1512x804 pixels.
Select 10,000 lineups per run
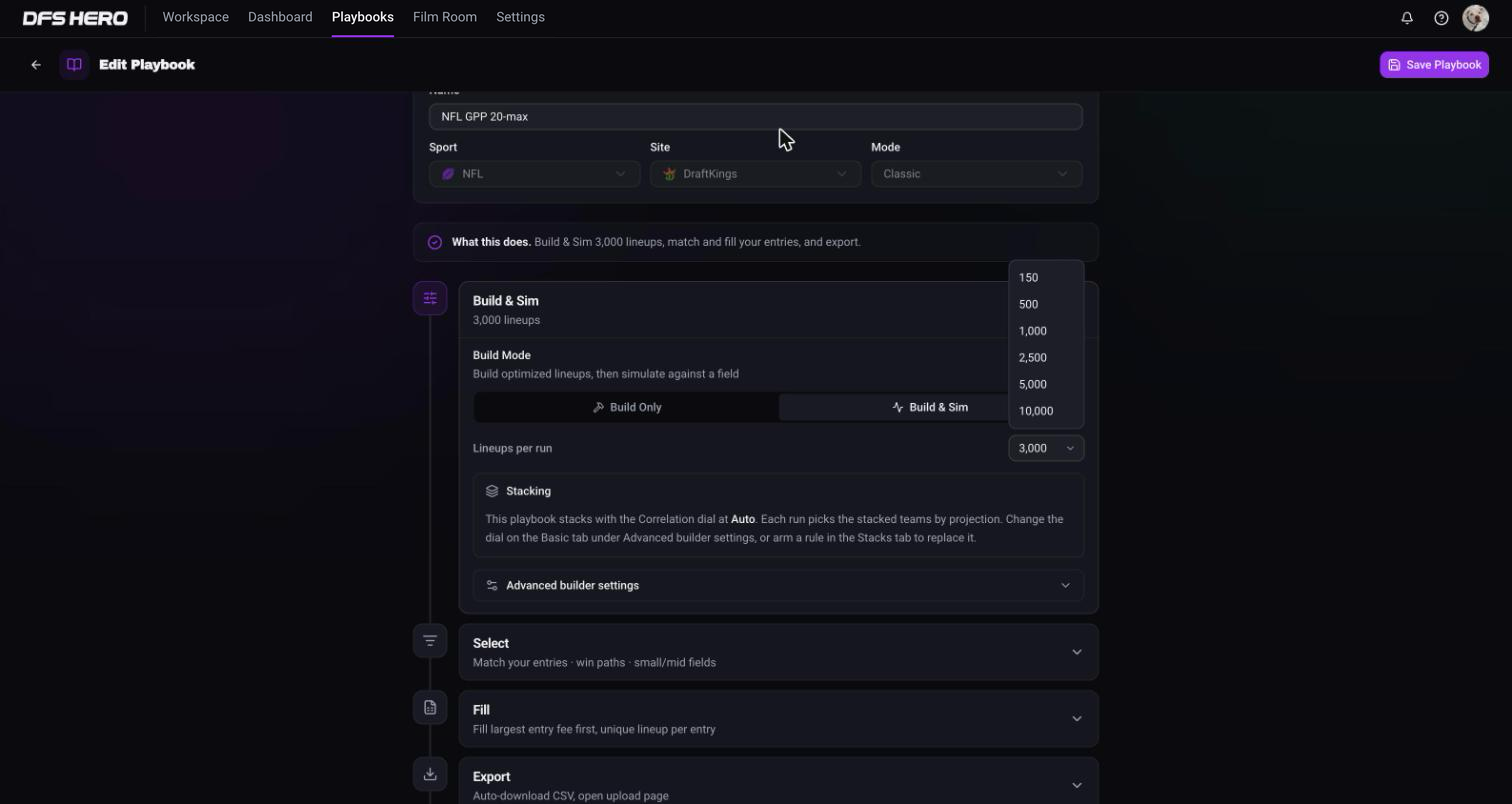[1046, 411]
